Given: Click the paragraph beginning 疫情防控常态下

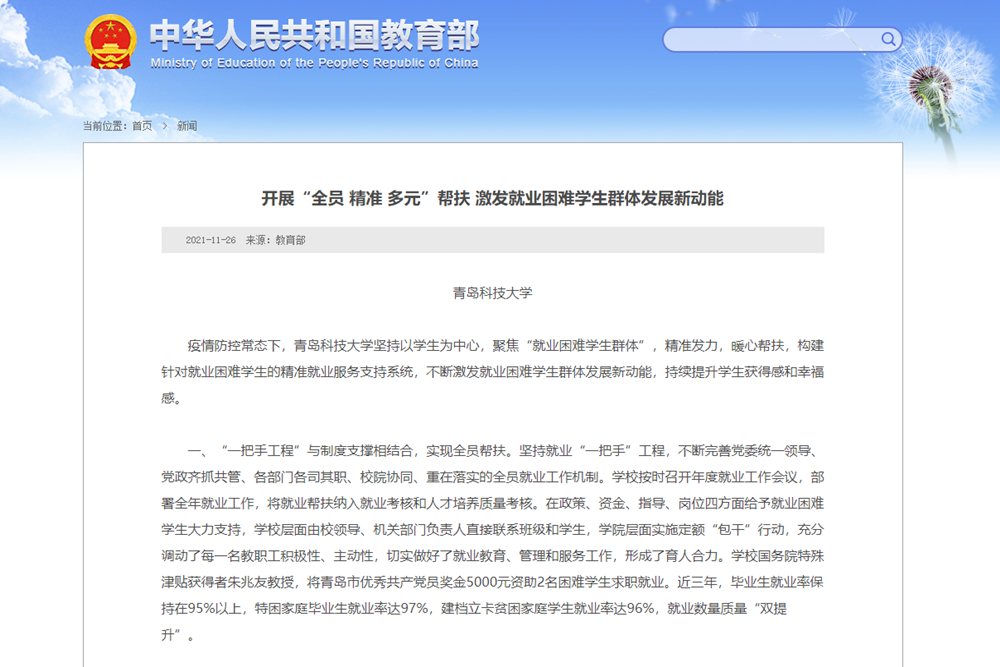Looking at the screenshot, I should click(x=492, y=372).
